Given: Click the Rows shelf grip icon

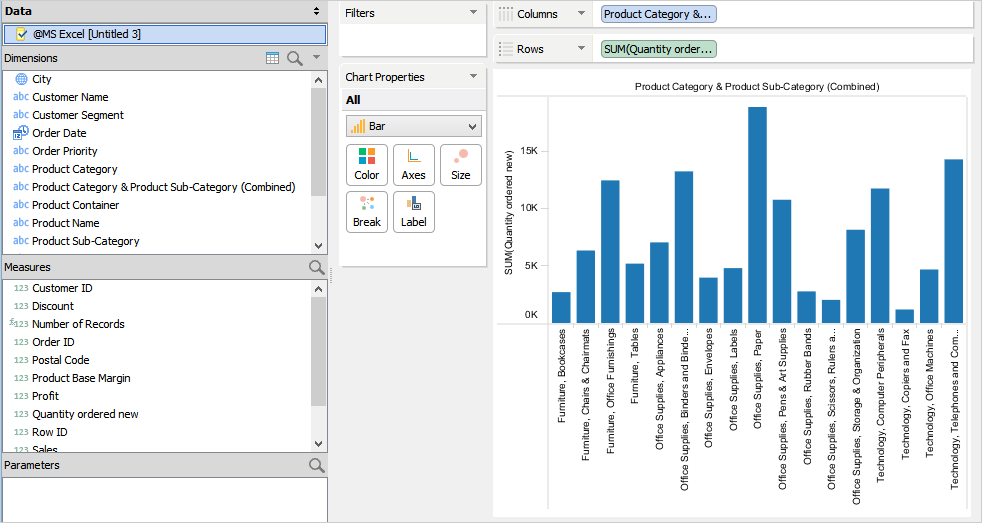Looking at the screenshot, I should pos(505,49).
